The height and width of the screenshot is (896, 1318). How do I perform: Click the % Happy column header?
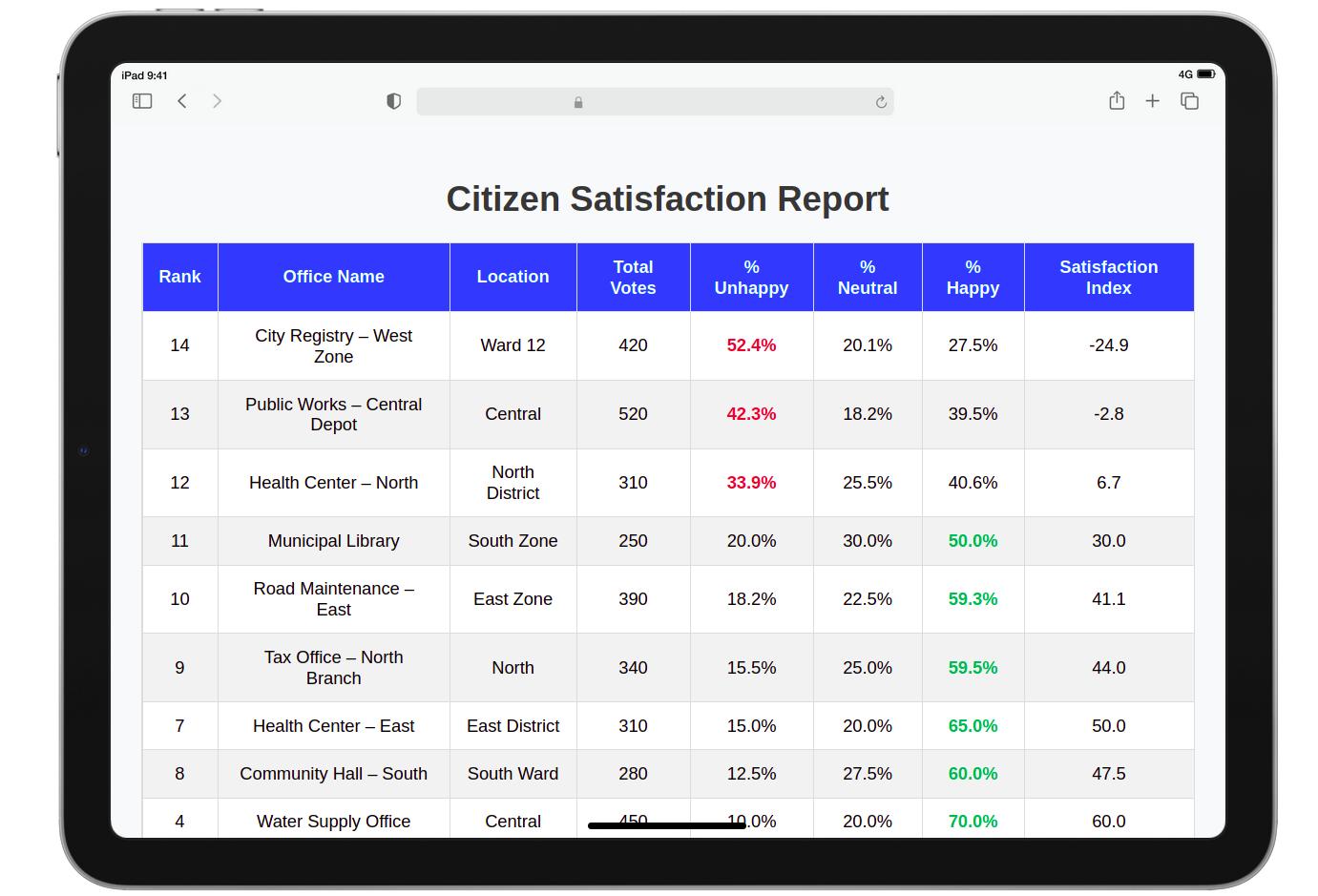click(973, 277)
